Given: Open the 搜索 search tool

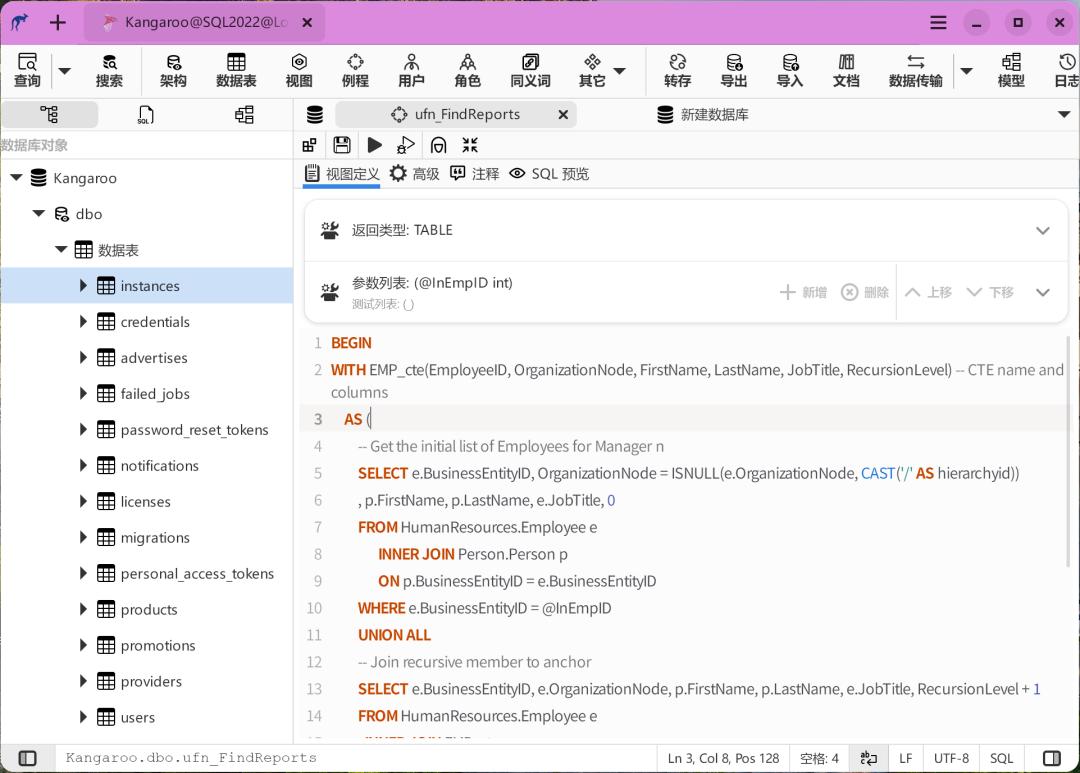Looking at the screenshot, I should (109, 70).
